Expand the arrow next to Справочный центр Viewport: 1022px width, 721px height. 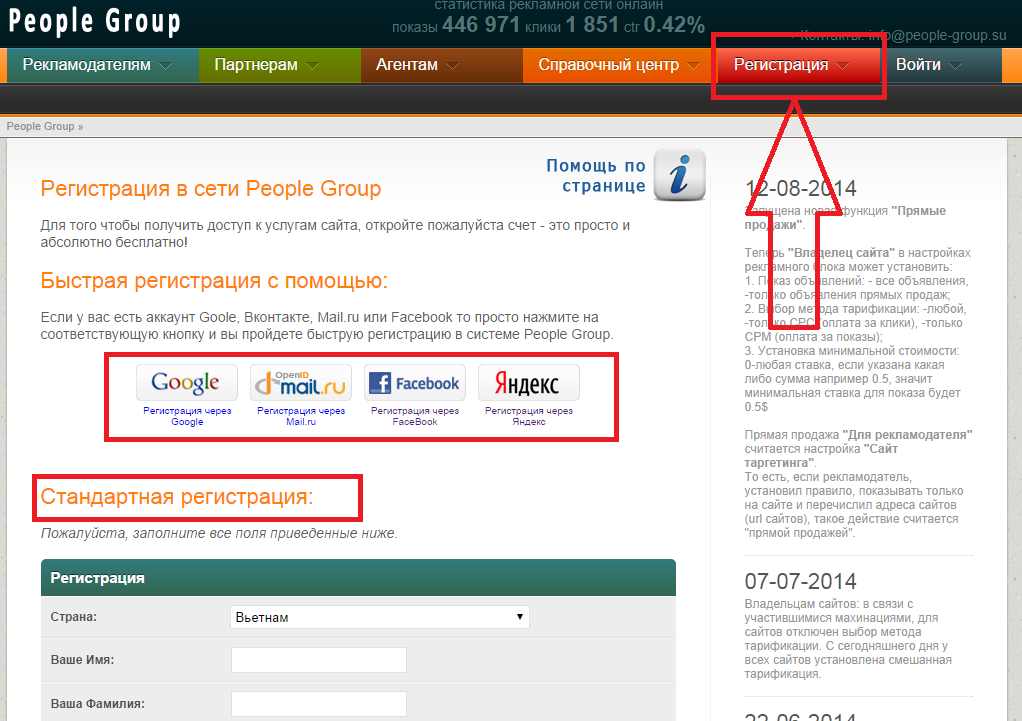click(694, 66)
